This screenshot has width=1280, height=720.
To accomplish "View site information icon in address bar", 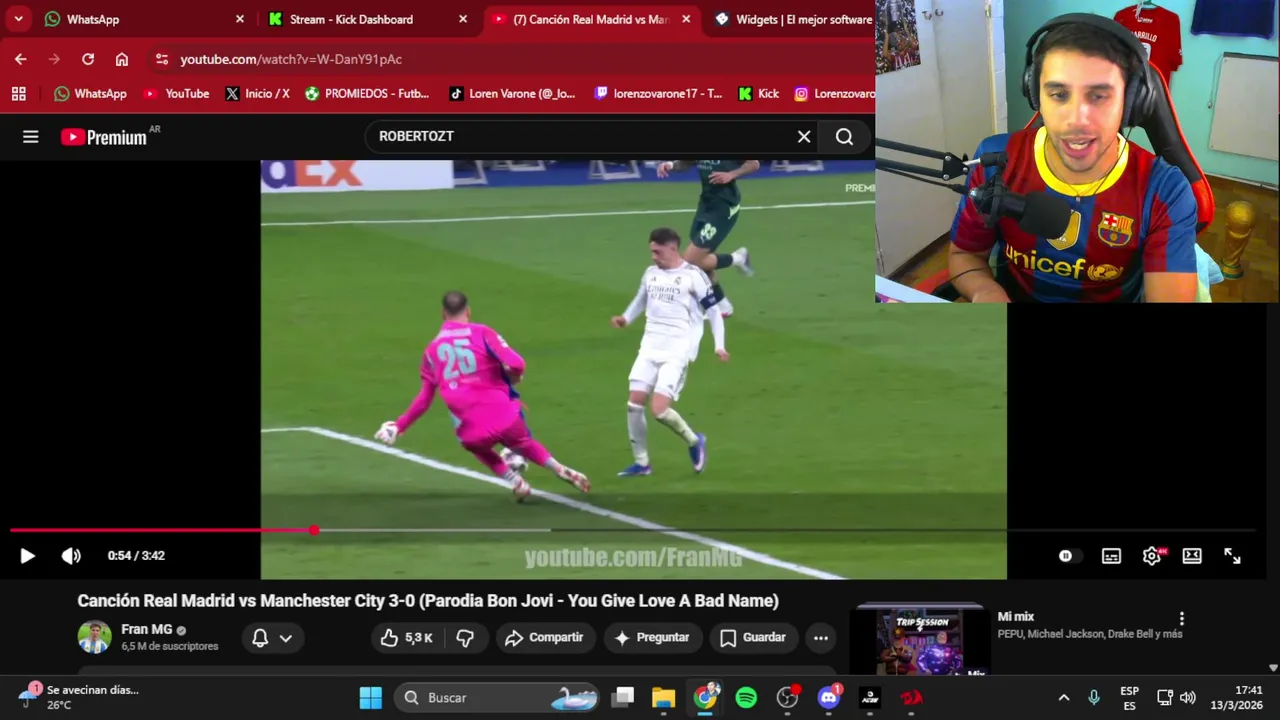I will [162, 59].
